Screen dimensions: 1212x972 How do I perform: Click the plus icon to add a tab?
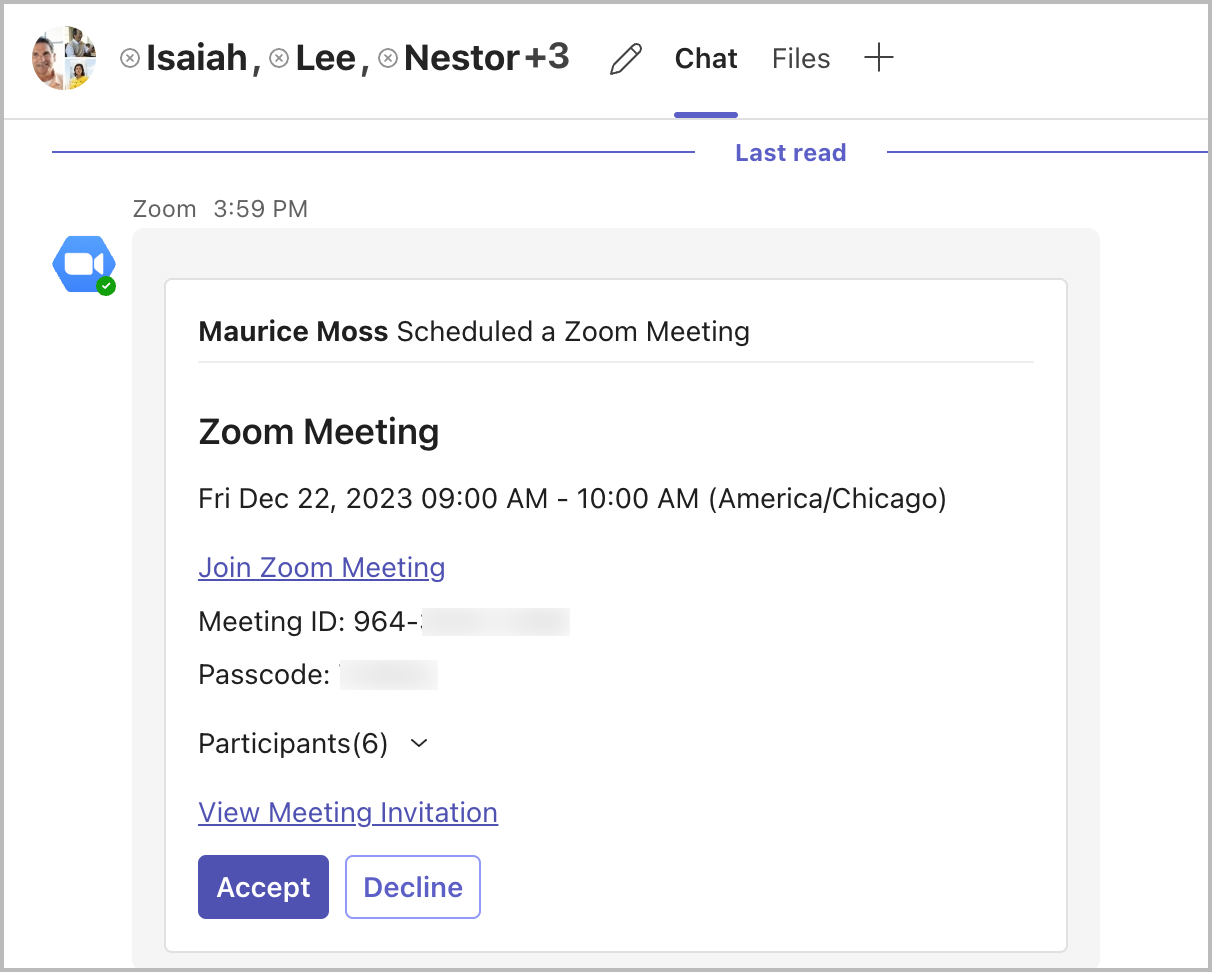tap(878, 58)
